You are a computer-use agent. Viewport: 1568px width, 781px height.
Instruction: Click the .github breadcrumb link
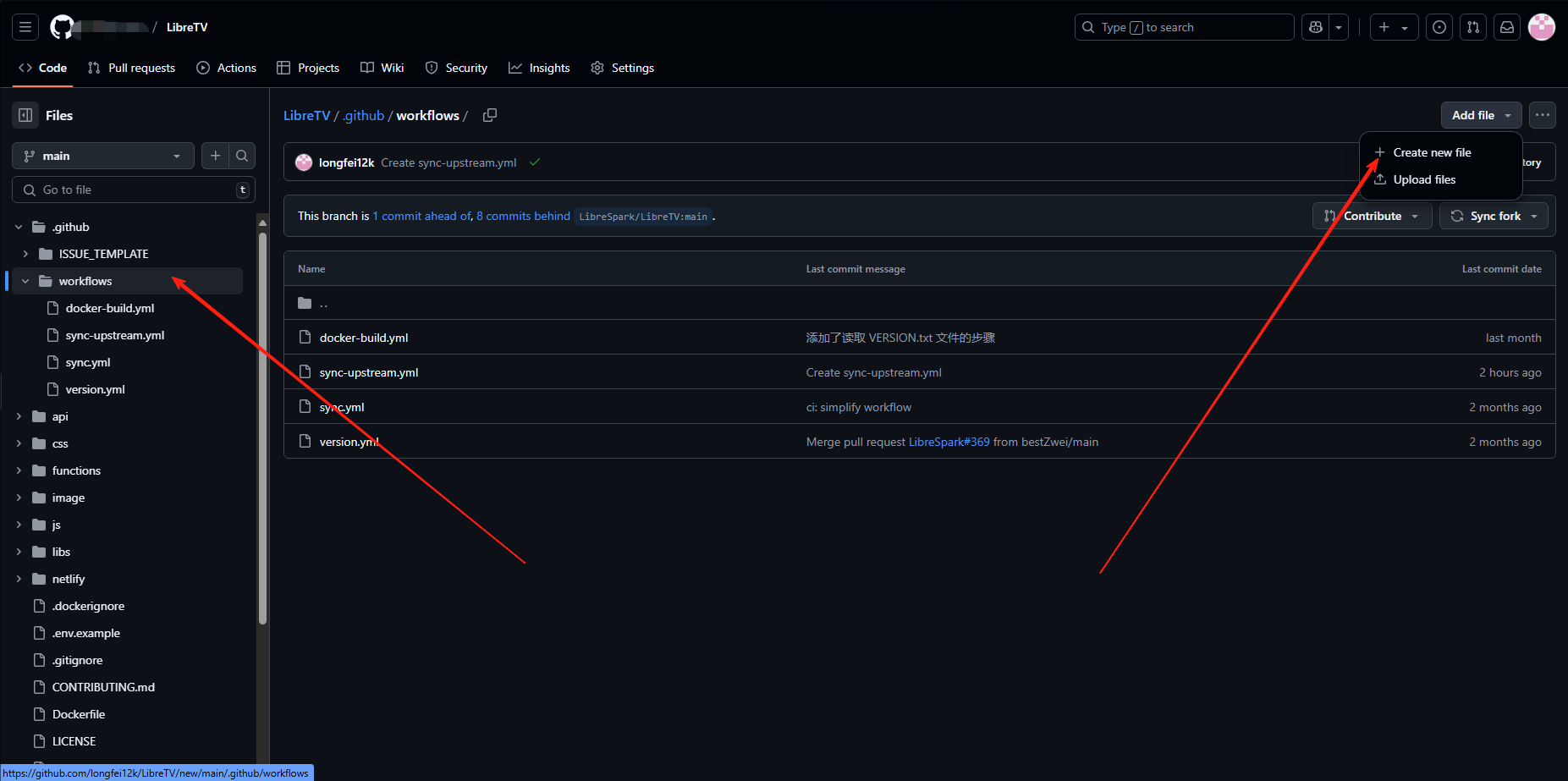364,115
